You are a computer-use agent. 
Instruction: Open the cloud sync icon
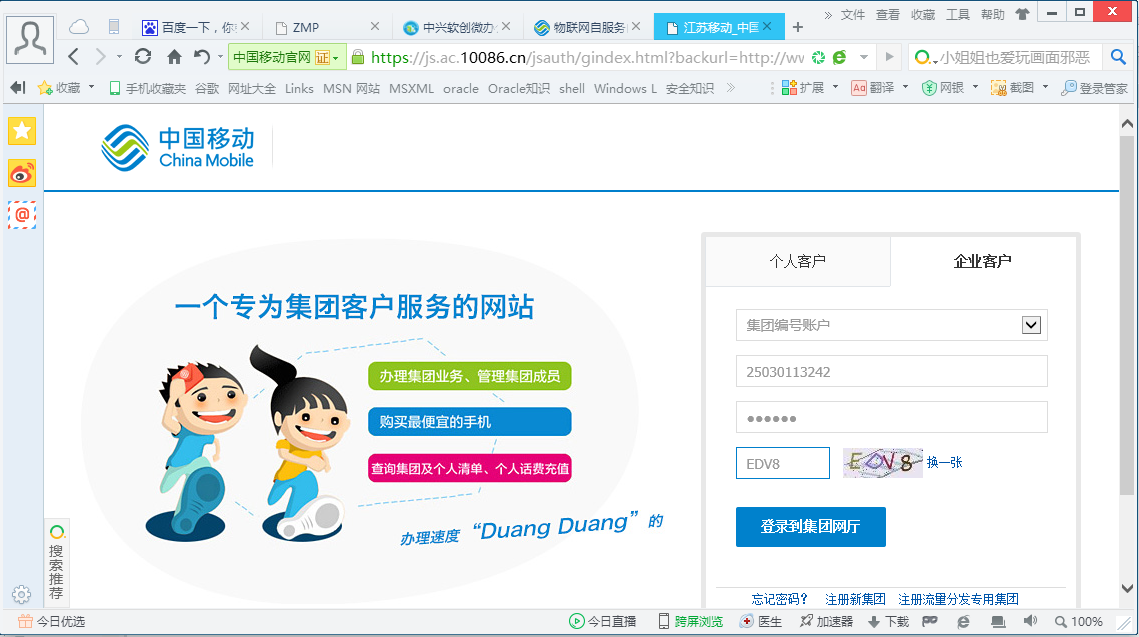(x=79, y=28)
